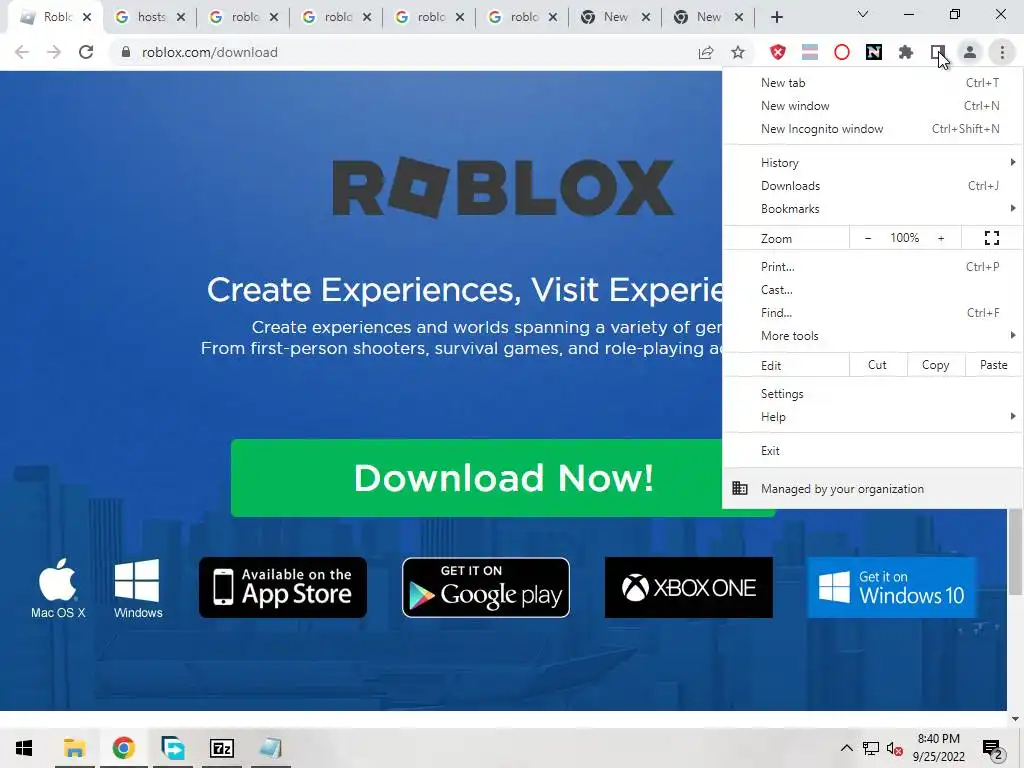Open the tab search chevron
Viewport: 1024px width, 768px height.
pyautogui.click(x=863, y=14)
